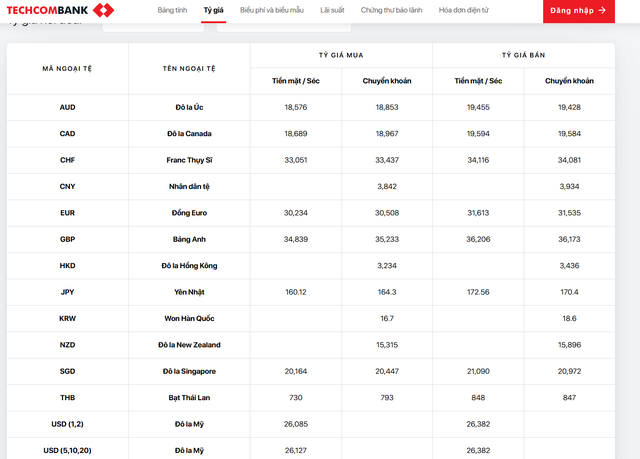The width and height of the screenshot is (640, 459).
Task: Select the SGD currency code cell
Action: click(67, 371)
